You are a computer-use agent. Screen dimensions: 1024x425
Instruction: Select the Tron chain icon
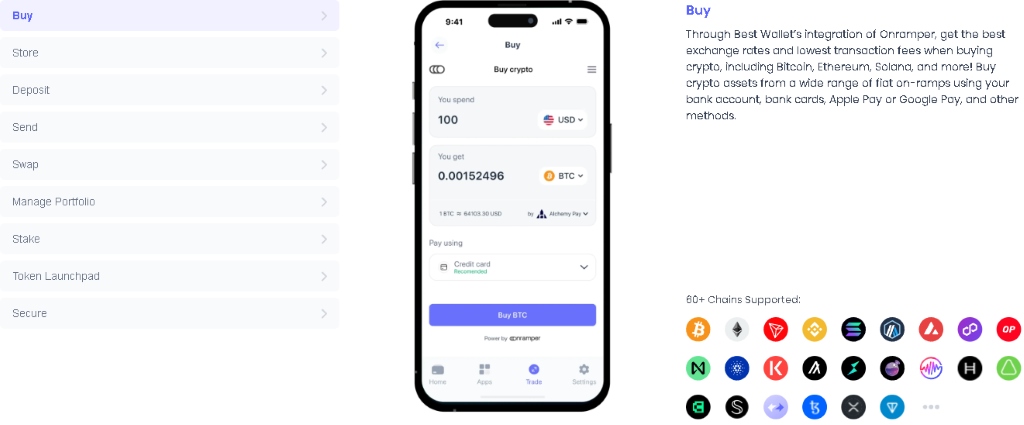point(775,329)
